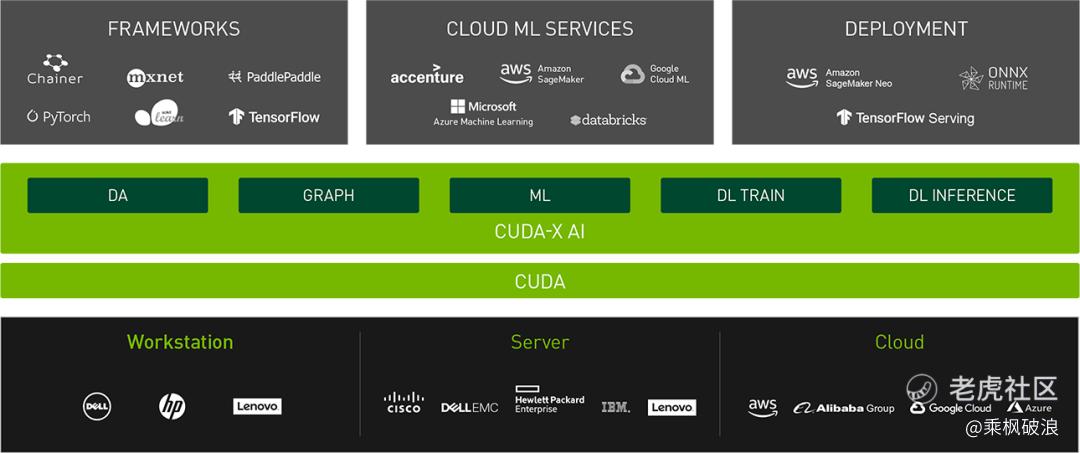This screenshot has width=1080, height=453.
Task: Choose the IBM logo
Action: [616, 408]
